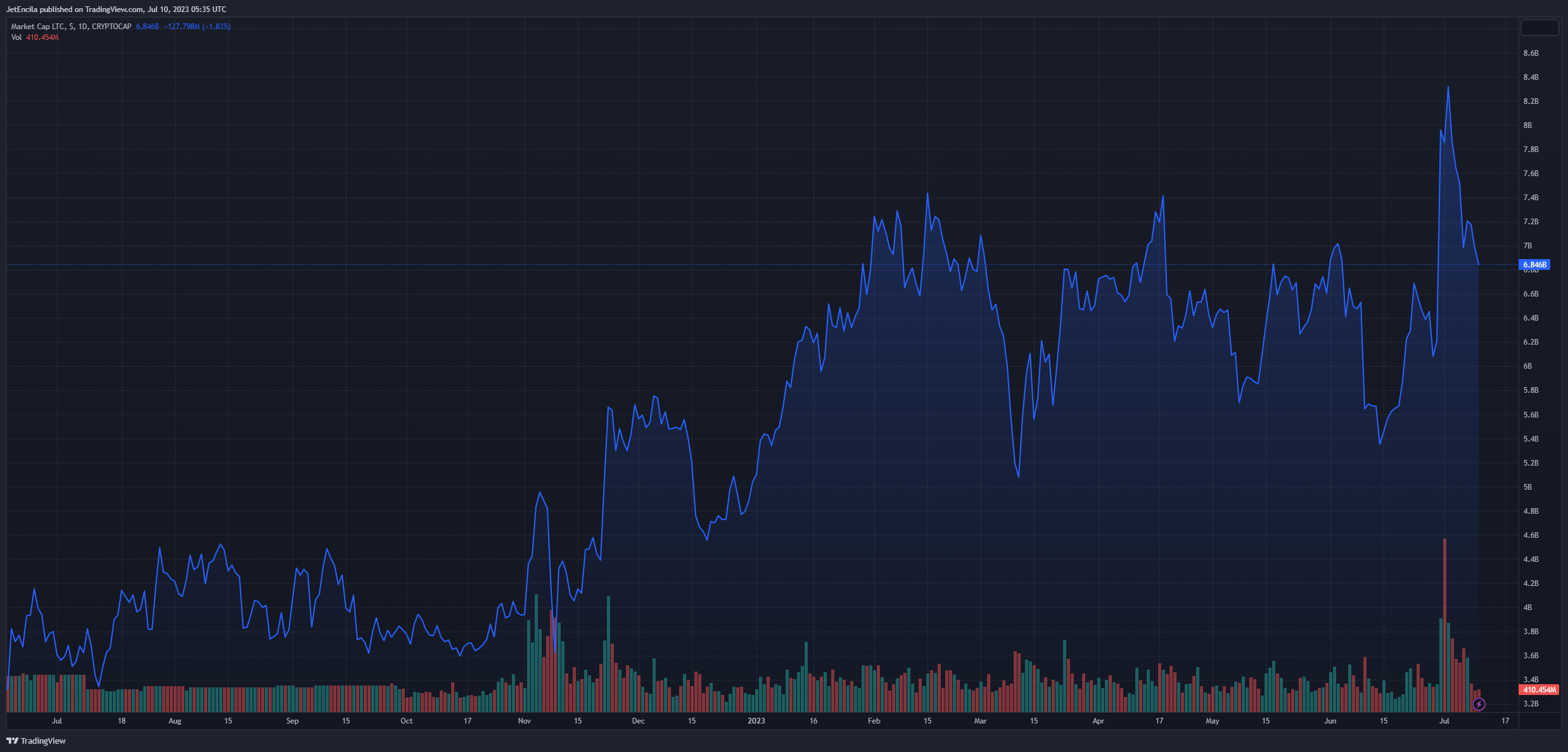Click the highest July peak of price line
This screenshot has height=752, width=1568.
click(1448, 87)
